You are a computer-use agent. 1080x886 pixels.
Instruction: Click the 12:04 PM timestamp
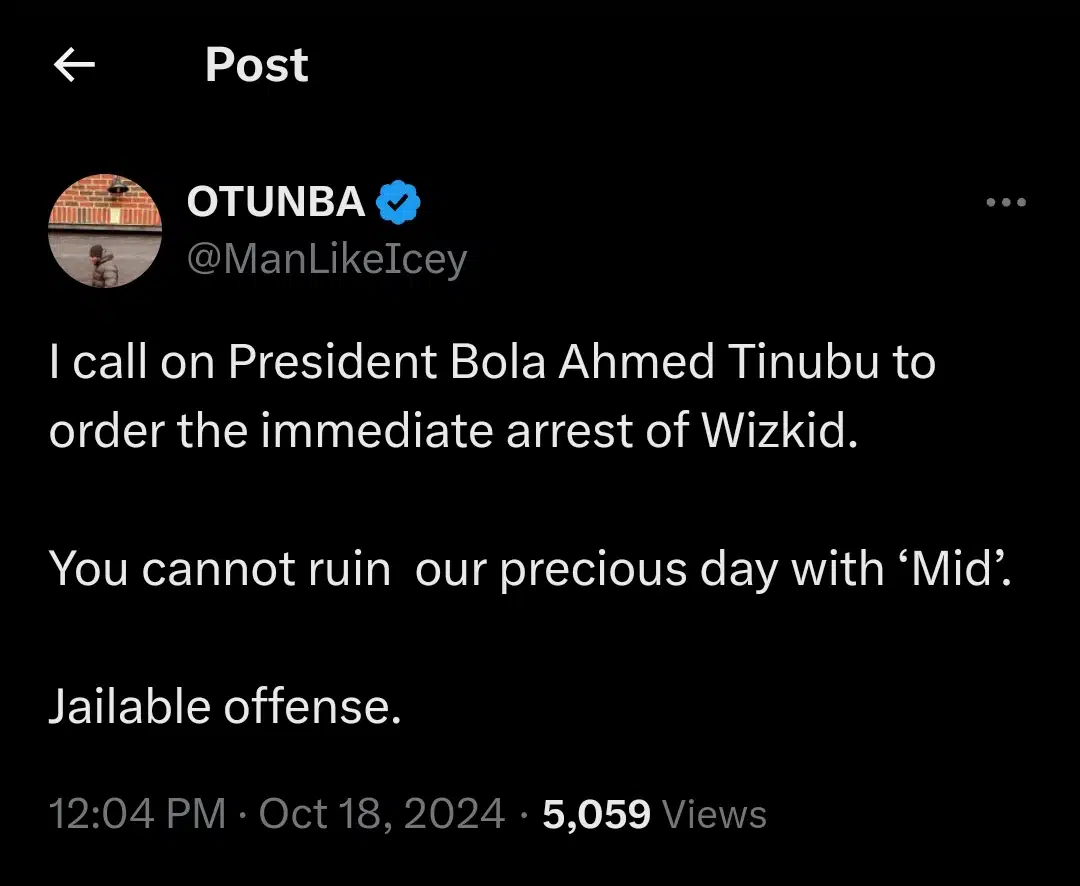[x=138, y=814]
